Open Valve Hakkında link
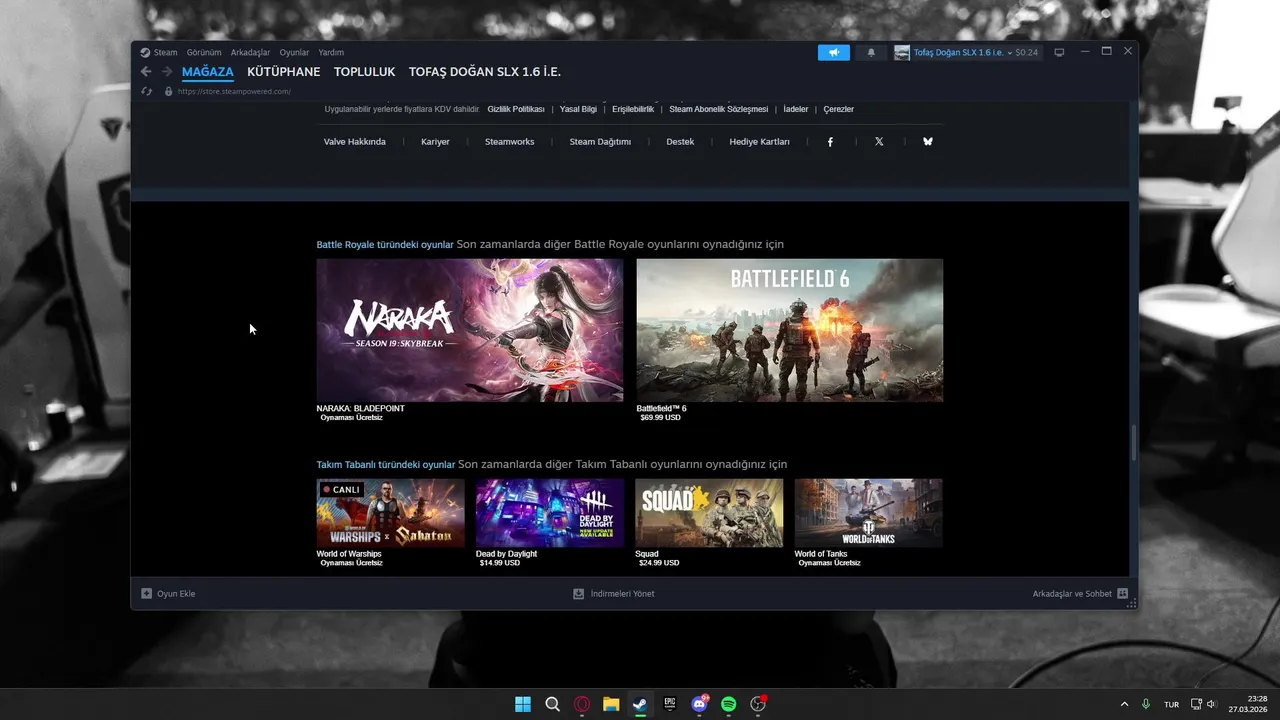This screenshot has height=720, width=1280. click(x=355, y=142)
